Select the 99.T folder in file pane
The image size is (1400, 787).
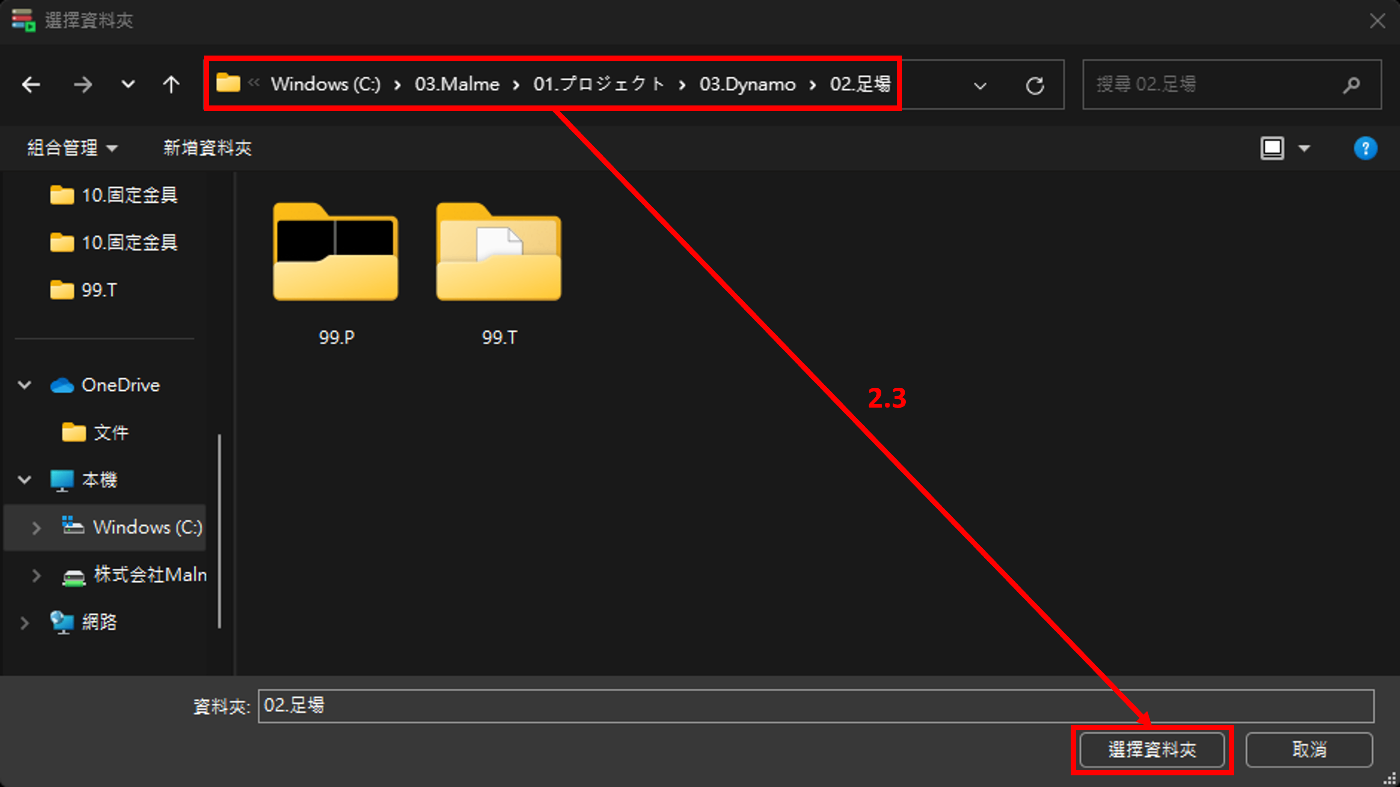point(499,251)
